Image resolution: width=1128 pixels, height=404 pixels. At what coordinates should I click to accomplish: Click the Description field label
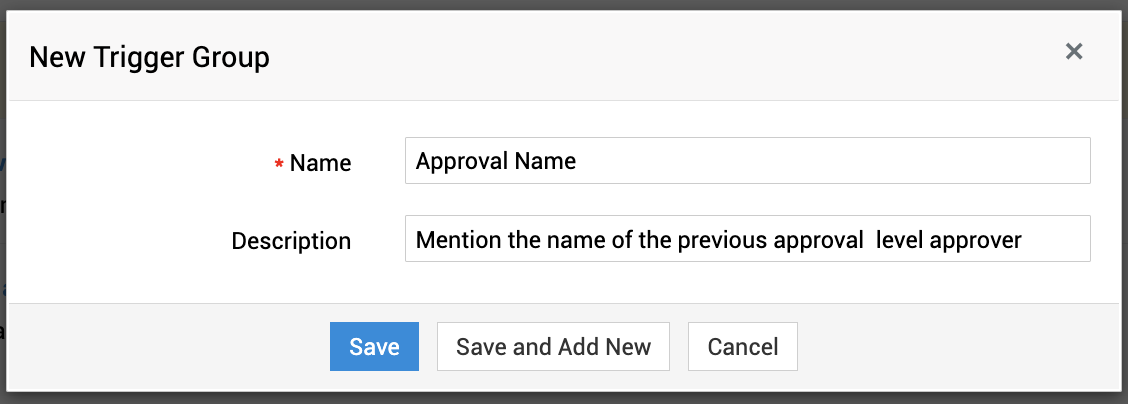(x=291, y=241)
